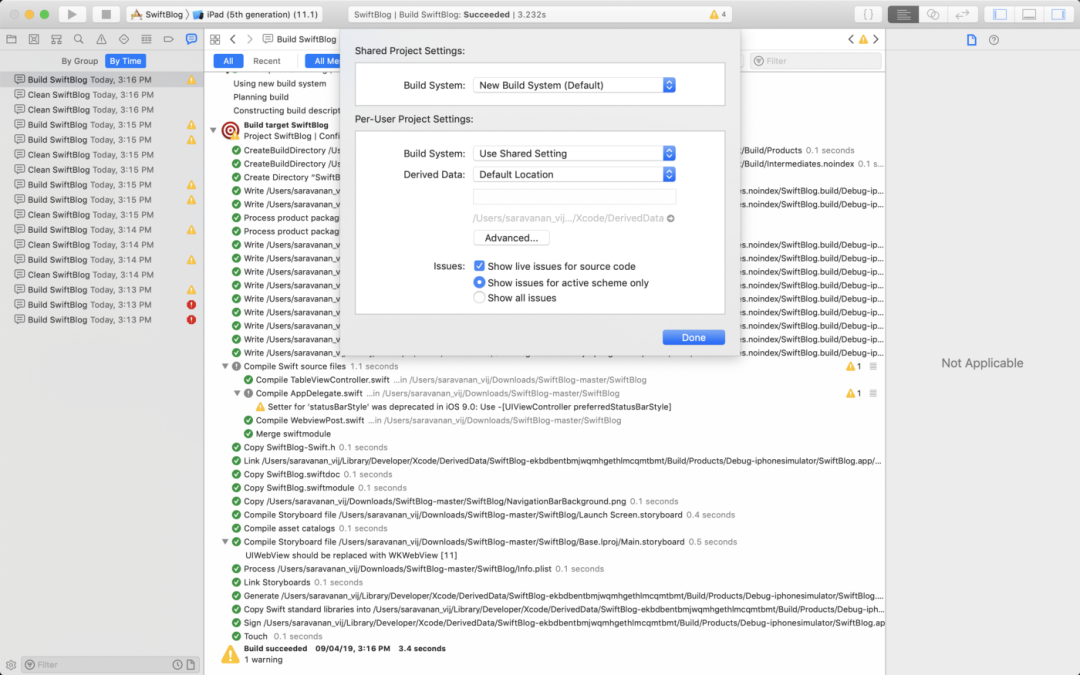The width and height of the screenshot is (1080, 675).
Task: Switch navigator grouping to By Group
Action: 80,61
